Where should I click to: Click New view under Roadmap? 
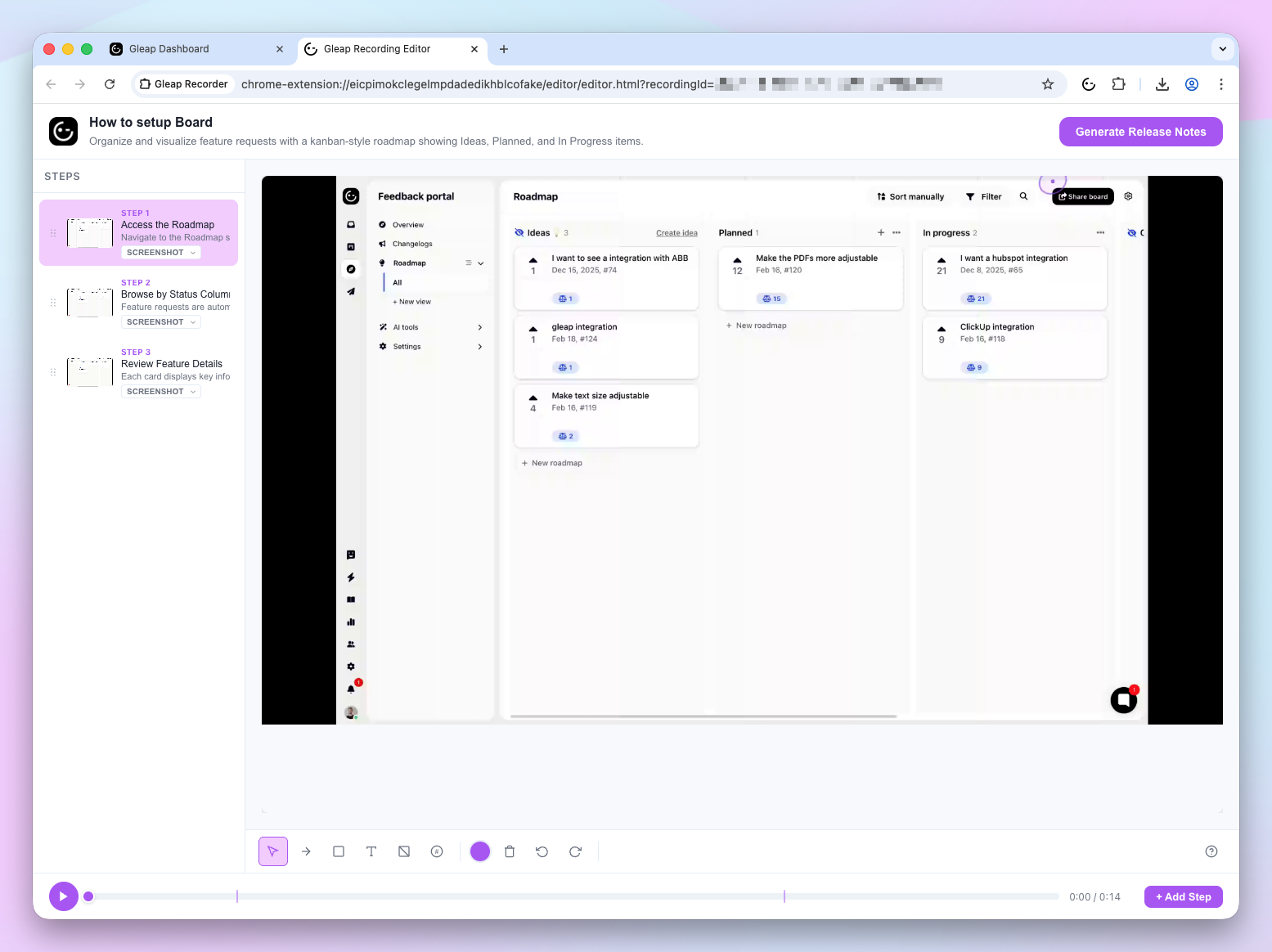[412, 302]
